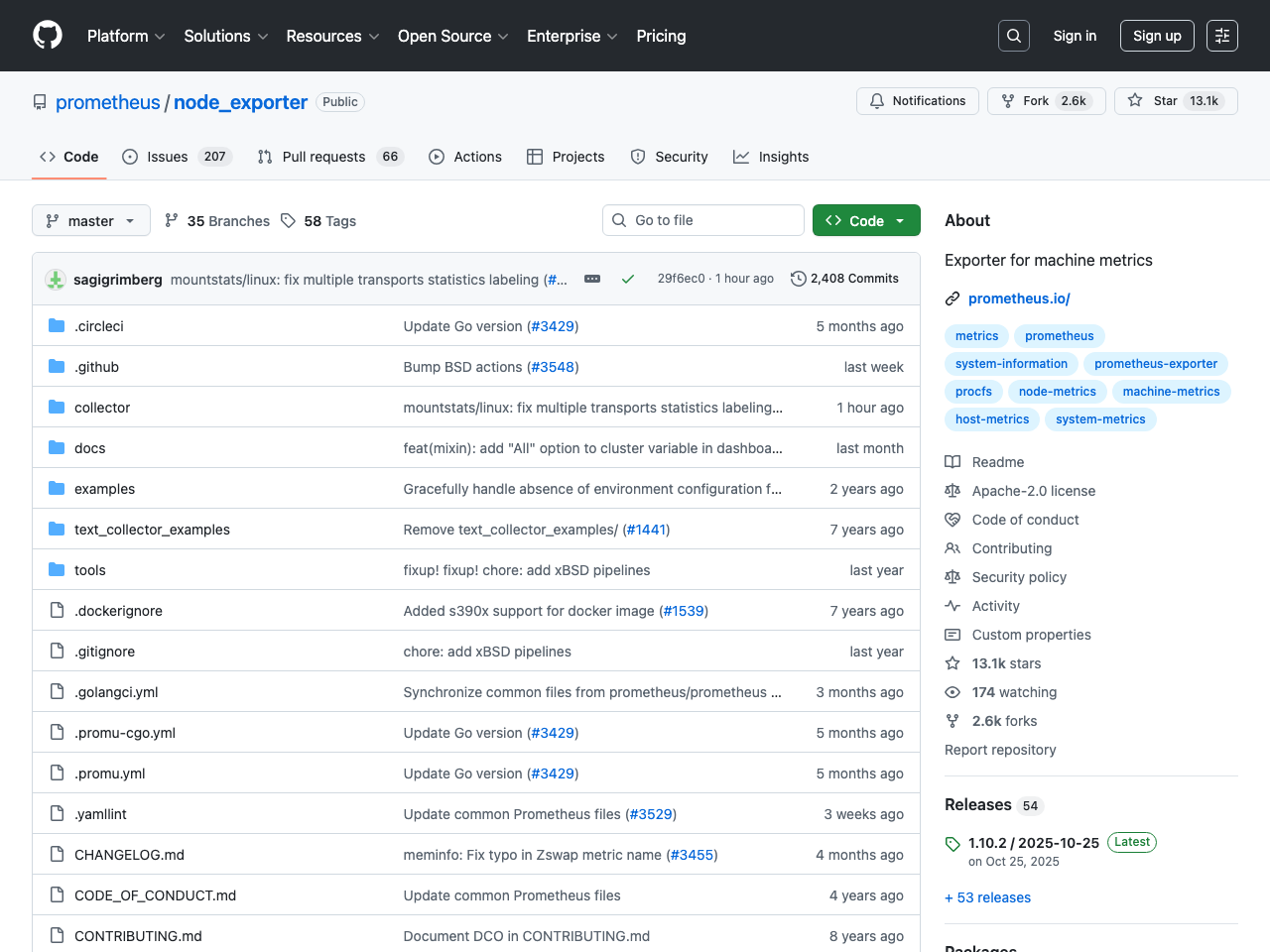Image resolution: width=1270 pixels, height=952 pixels.
Task: Click the Sign up button
Action: point(1157,35)
